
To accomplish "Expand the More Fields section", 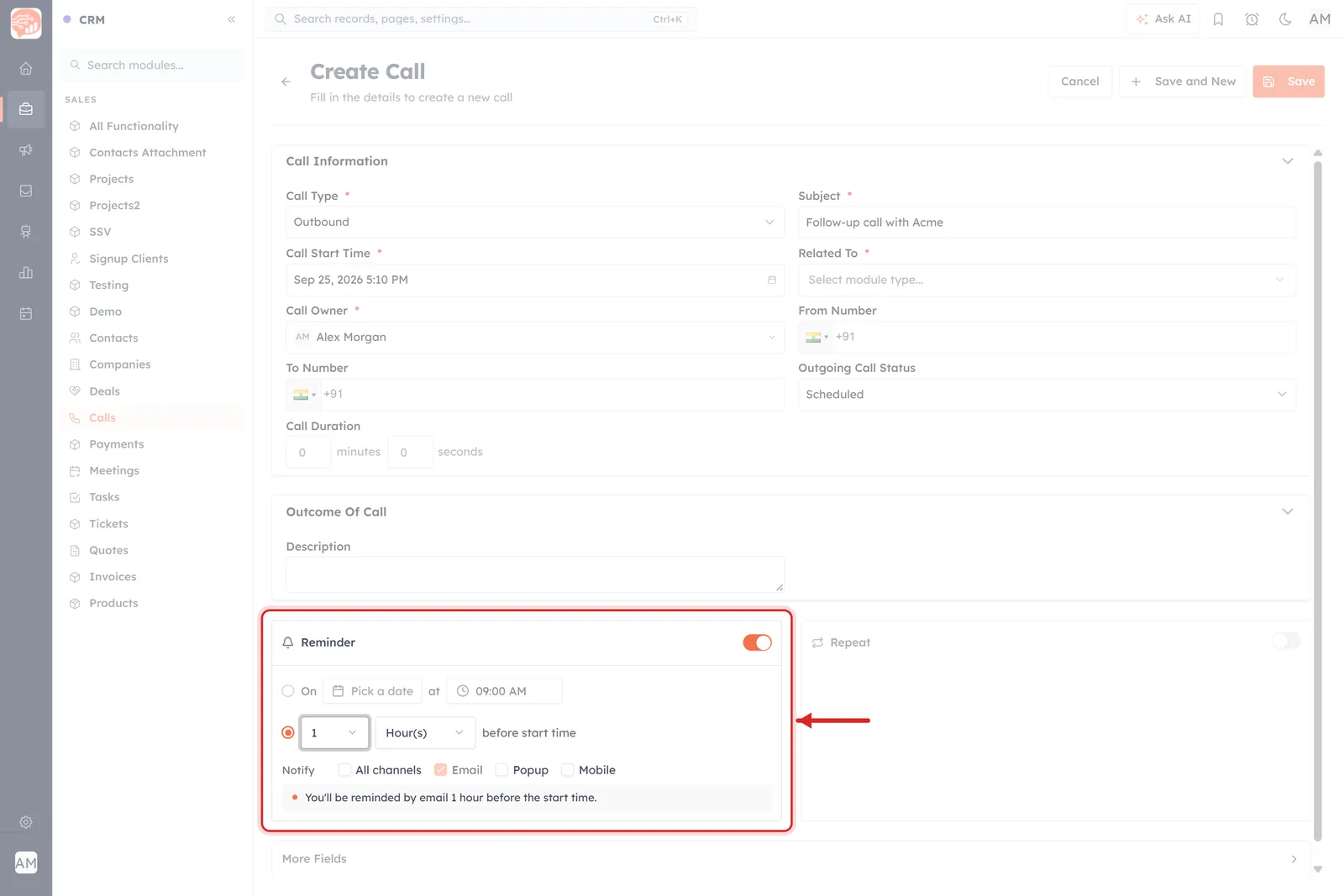I will pyautogui.click(x=790, y=859).
